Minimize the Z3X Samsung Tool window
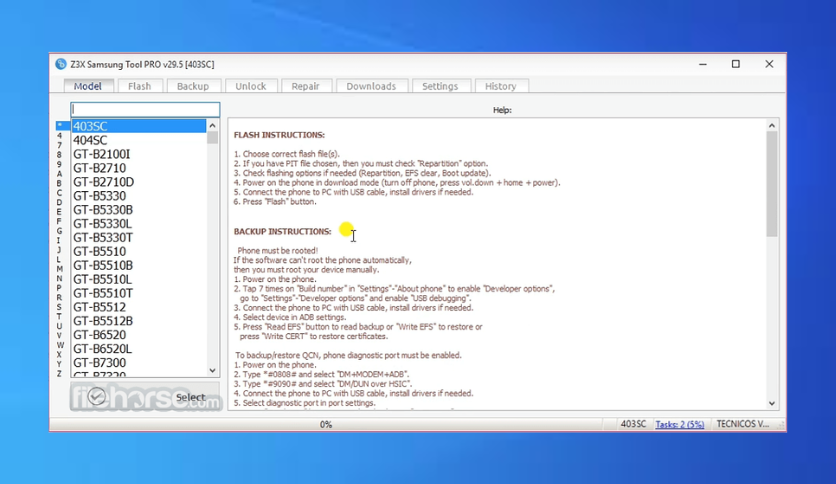 [703, 64]
